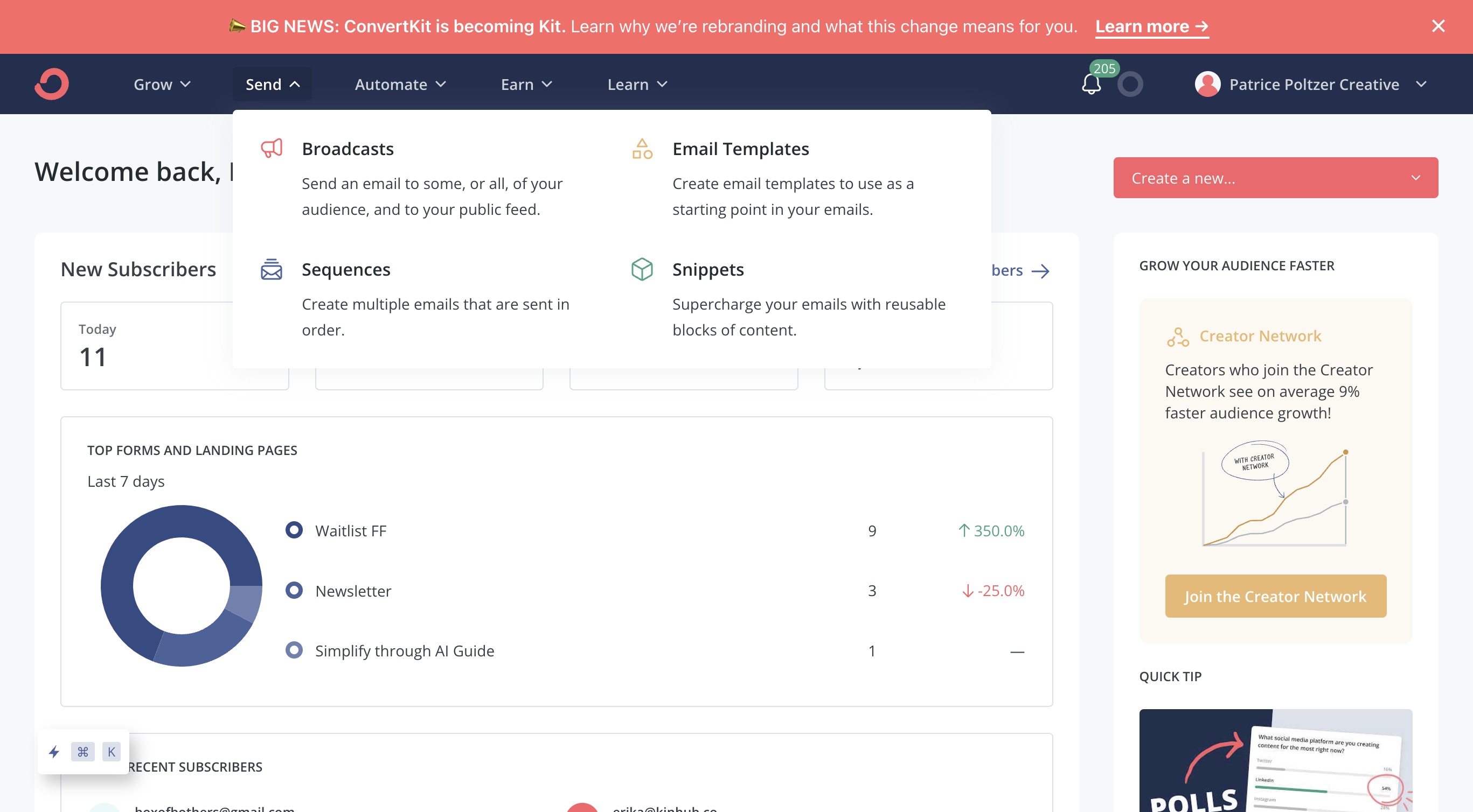
Task: Click the Today 11 subscribers card
Action: click(x=175, y=346)
